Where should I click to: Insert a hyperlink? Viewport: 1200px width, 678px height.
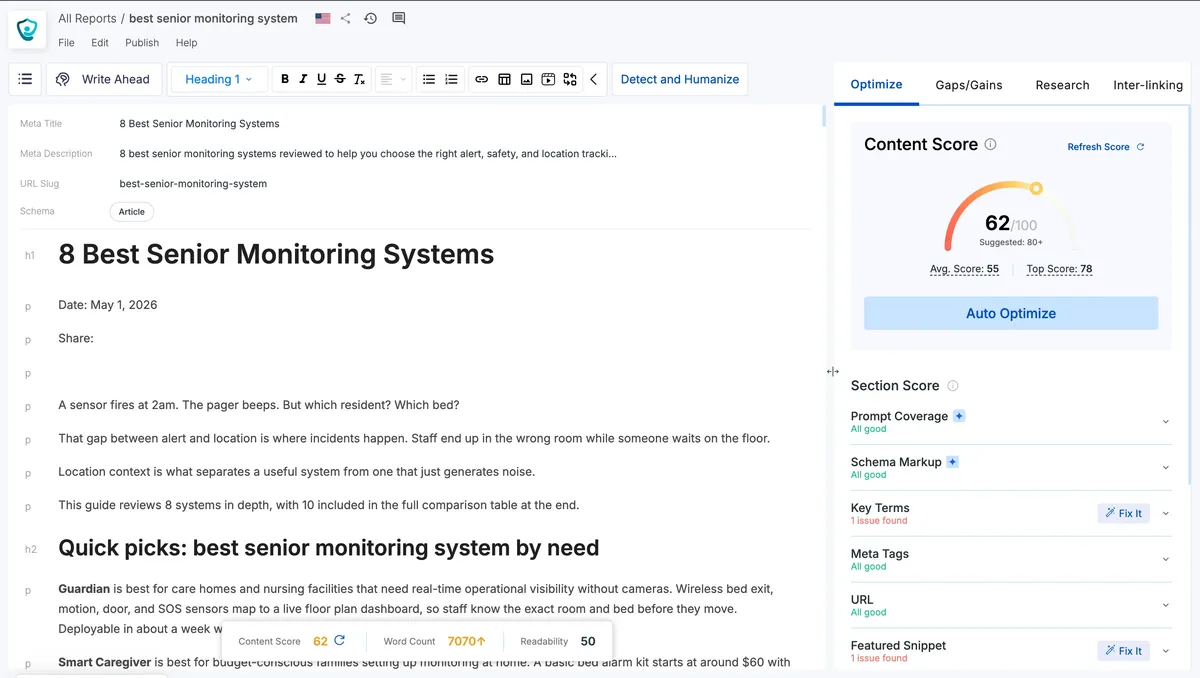coord(481,79)
